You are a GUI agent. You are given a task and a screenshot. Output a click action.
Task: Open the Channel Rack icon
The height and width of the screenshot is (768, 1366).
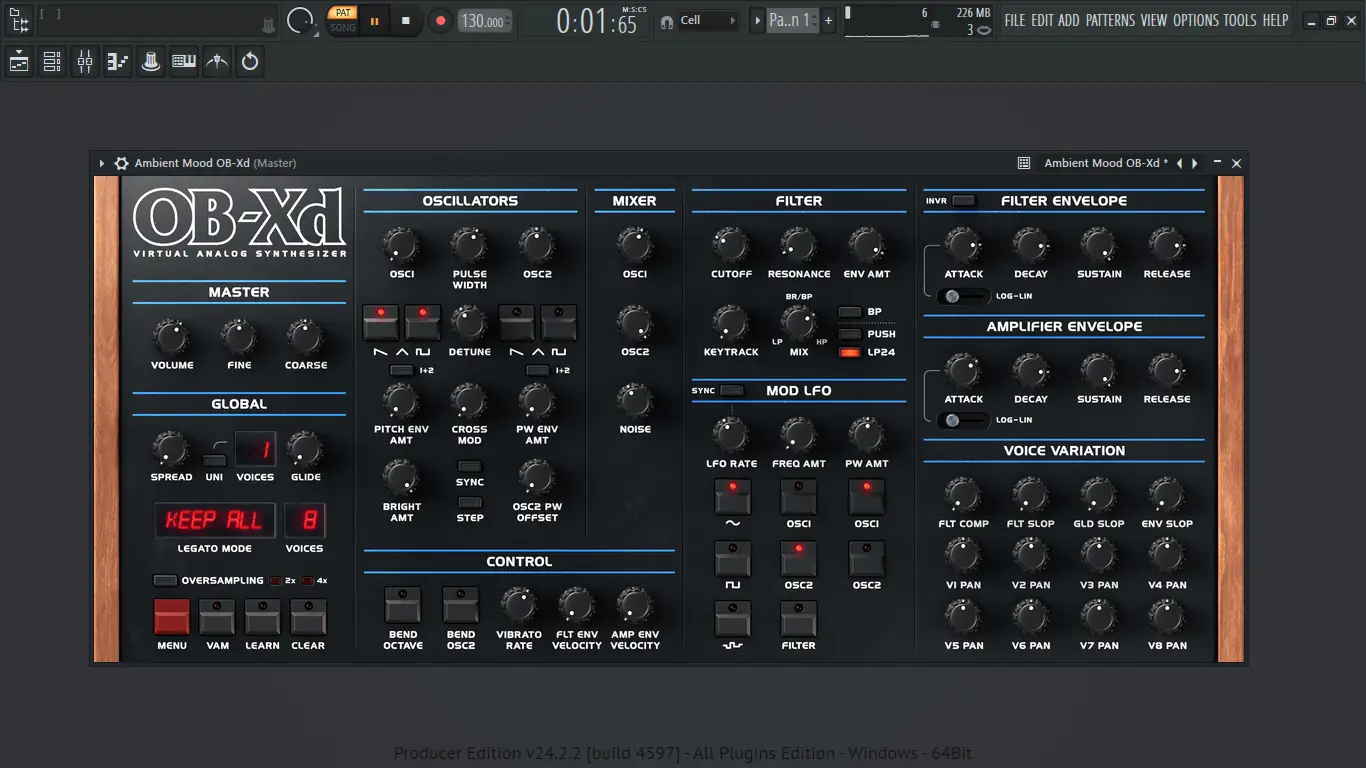51,61
